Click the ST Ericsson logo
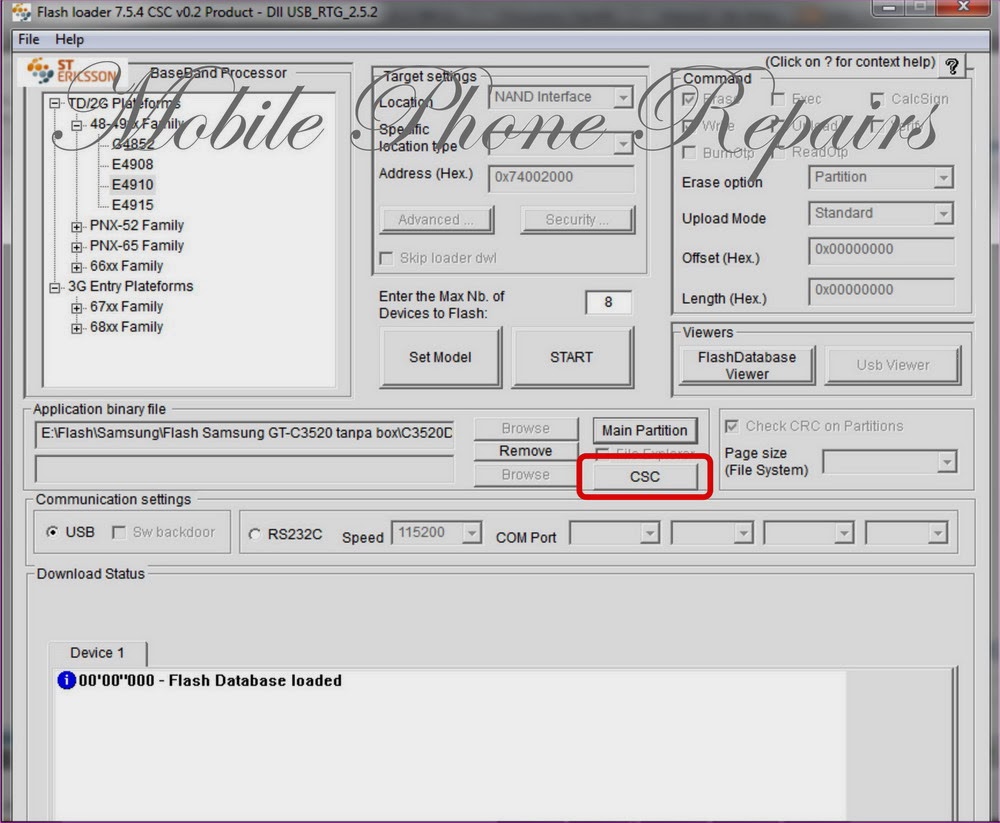 (x=73, y=71)
